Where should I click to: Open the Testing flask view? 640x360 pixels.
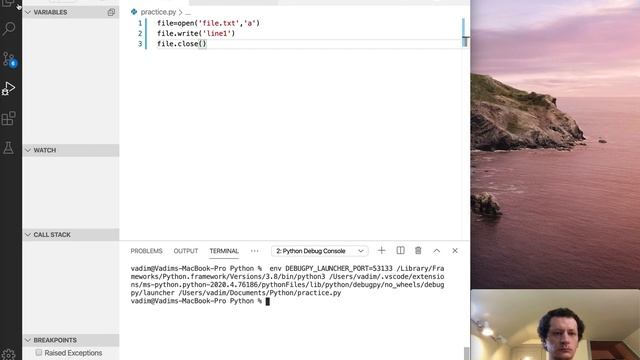pos(8,148)
